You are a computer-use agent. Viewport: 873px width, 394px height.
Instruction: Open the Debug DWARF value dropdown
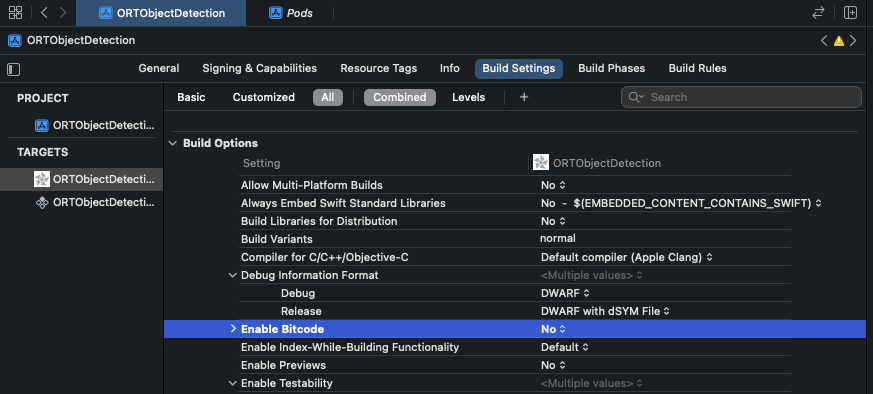[x=565, y=293]
